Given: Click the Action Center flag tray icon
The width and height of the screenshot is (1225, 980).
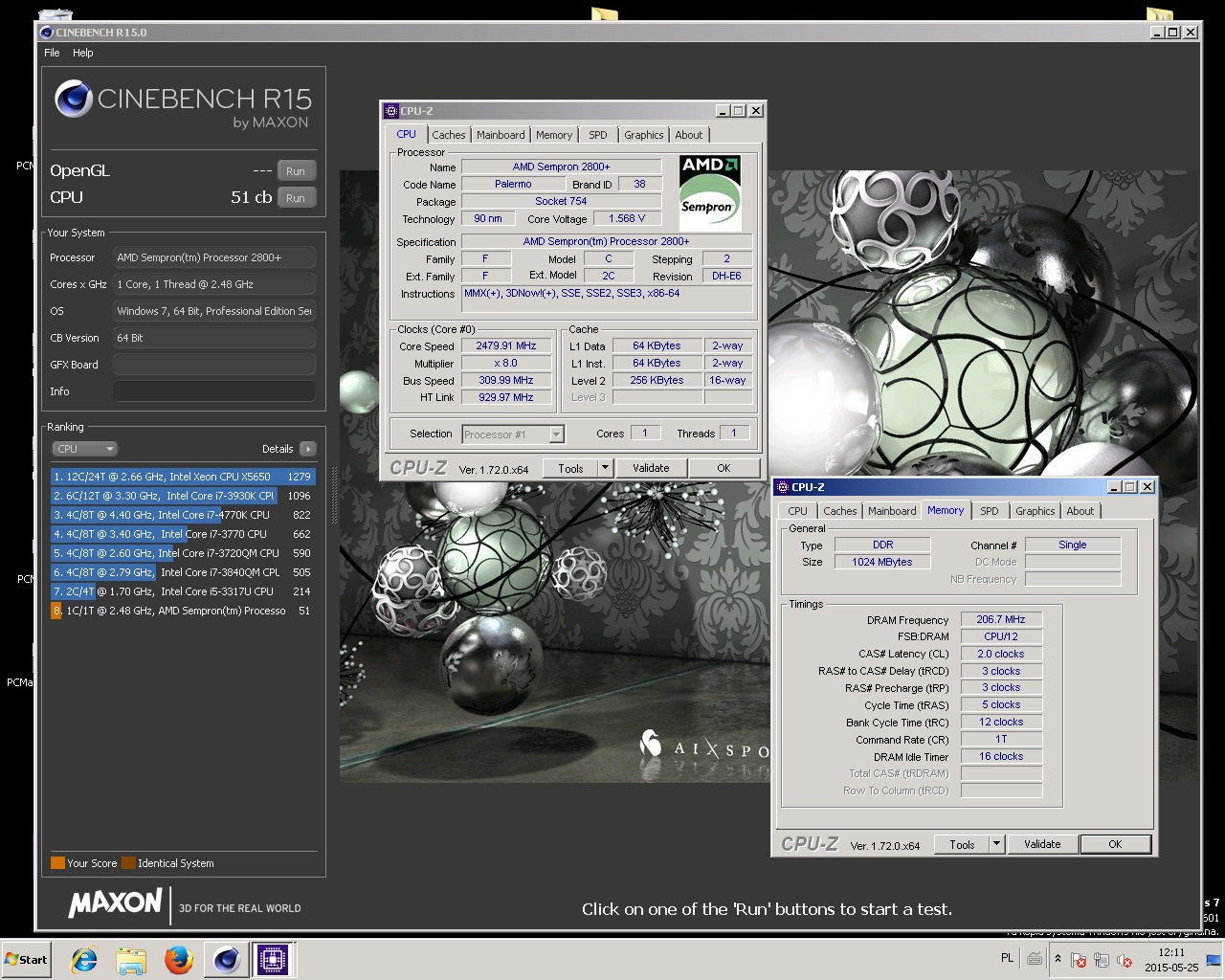Looking at the screenshot, I should coord(1079,960).
